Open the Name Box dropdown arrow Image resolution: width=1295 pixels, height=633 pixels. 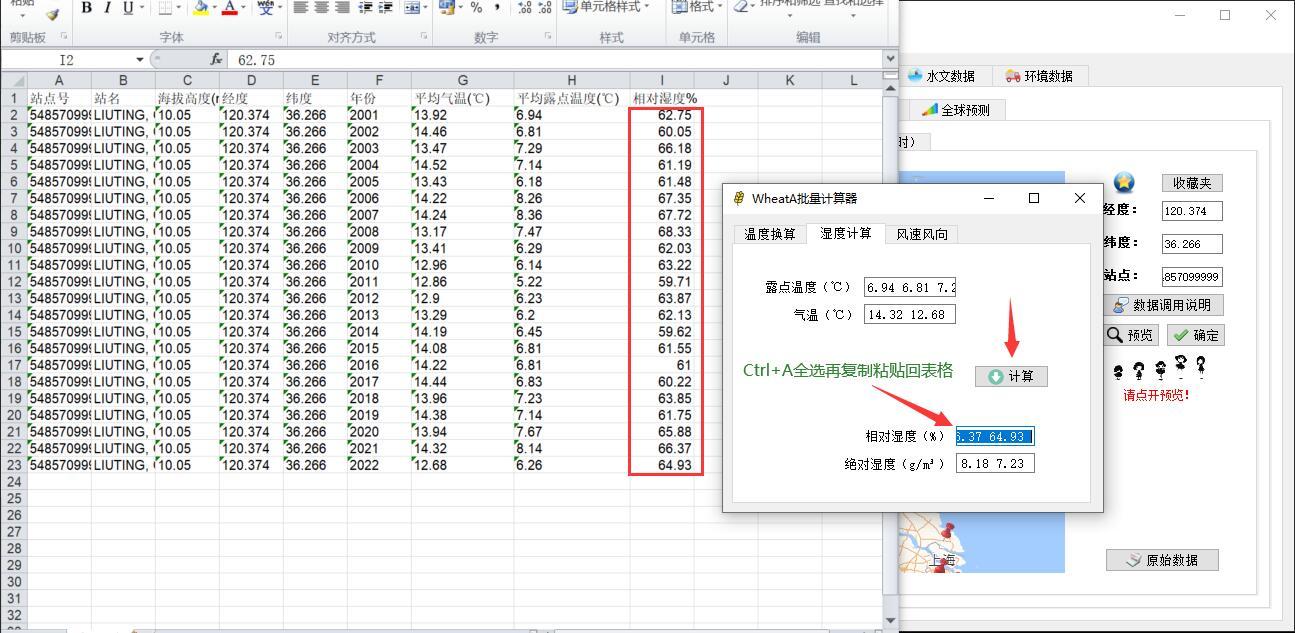[140, 60]
